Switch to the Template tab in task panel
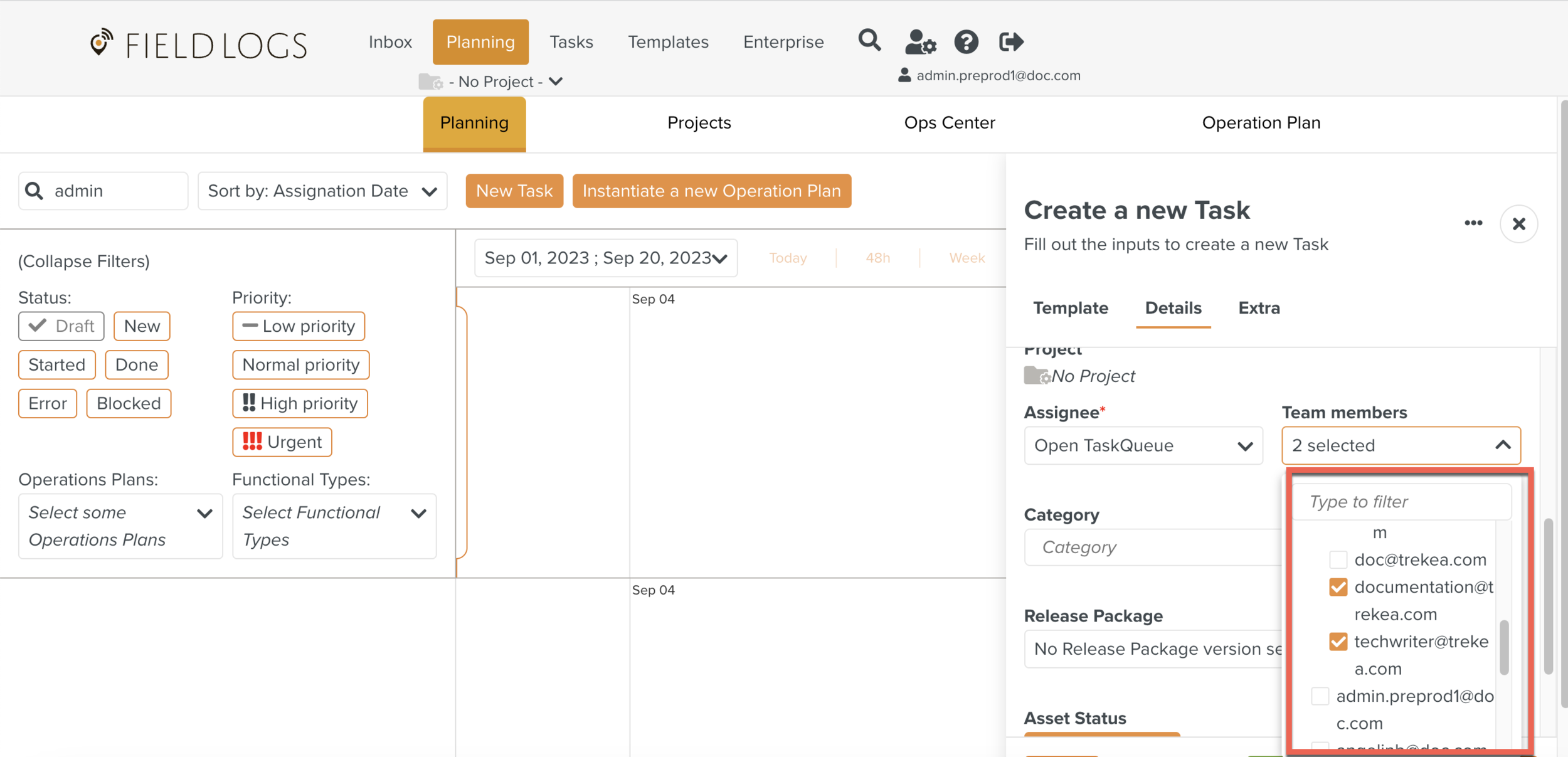1568x757 pixels. [1071, 308]
